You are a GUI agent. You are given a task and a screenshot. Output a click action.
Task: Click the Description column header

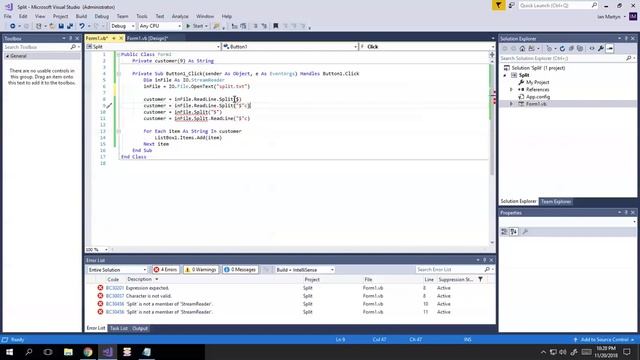click(x=140, y=279)
